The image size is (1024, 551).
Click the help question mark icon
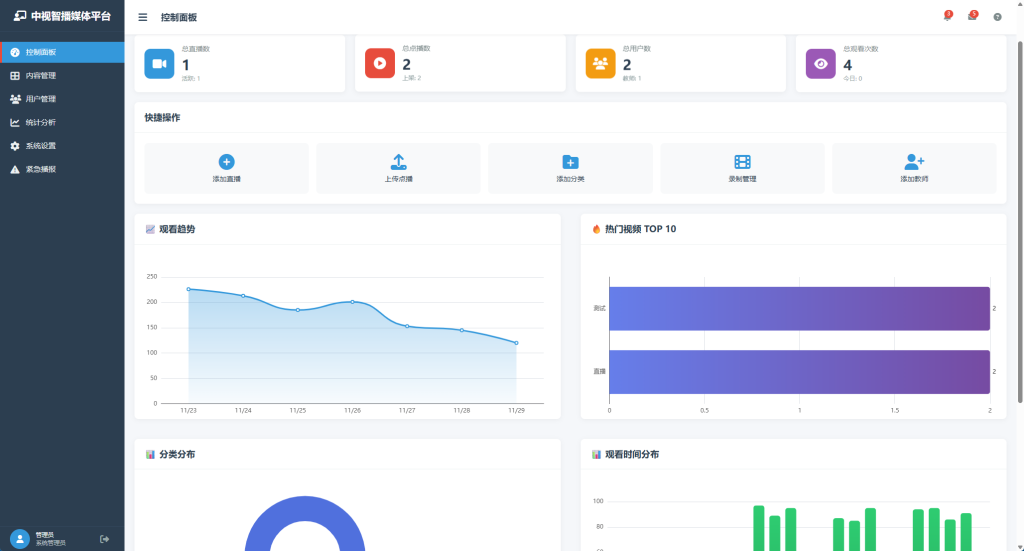pyautogui.click(x=997, y=17)
